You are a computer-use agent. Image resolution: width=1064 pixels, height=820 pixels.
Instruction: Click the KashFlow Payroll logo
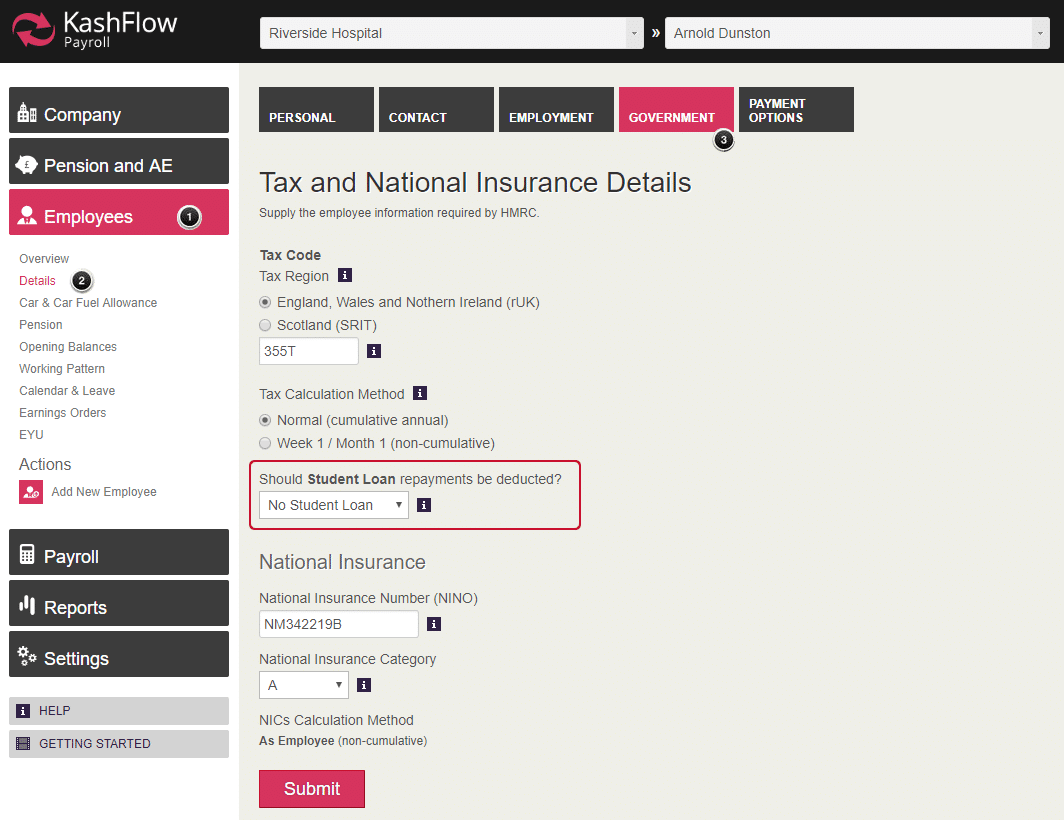[95, 30]
